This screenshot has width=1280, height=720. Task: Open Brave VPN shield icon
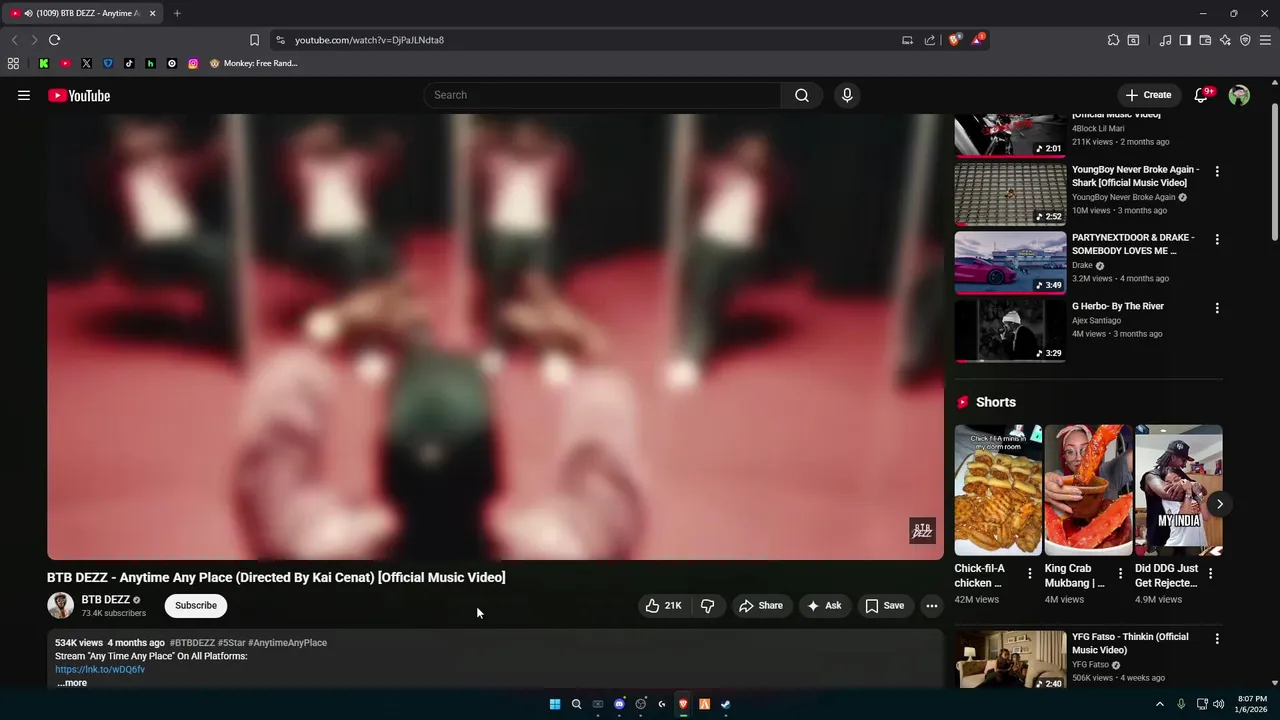(1245, 40)
